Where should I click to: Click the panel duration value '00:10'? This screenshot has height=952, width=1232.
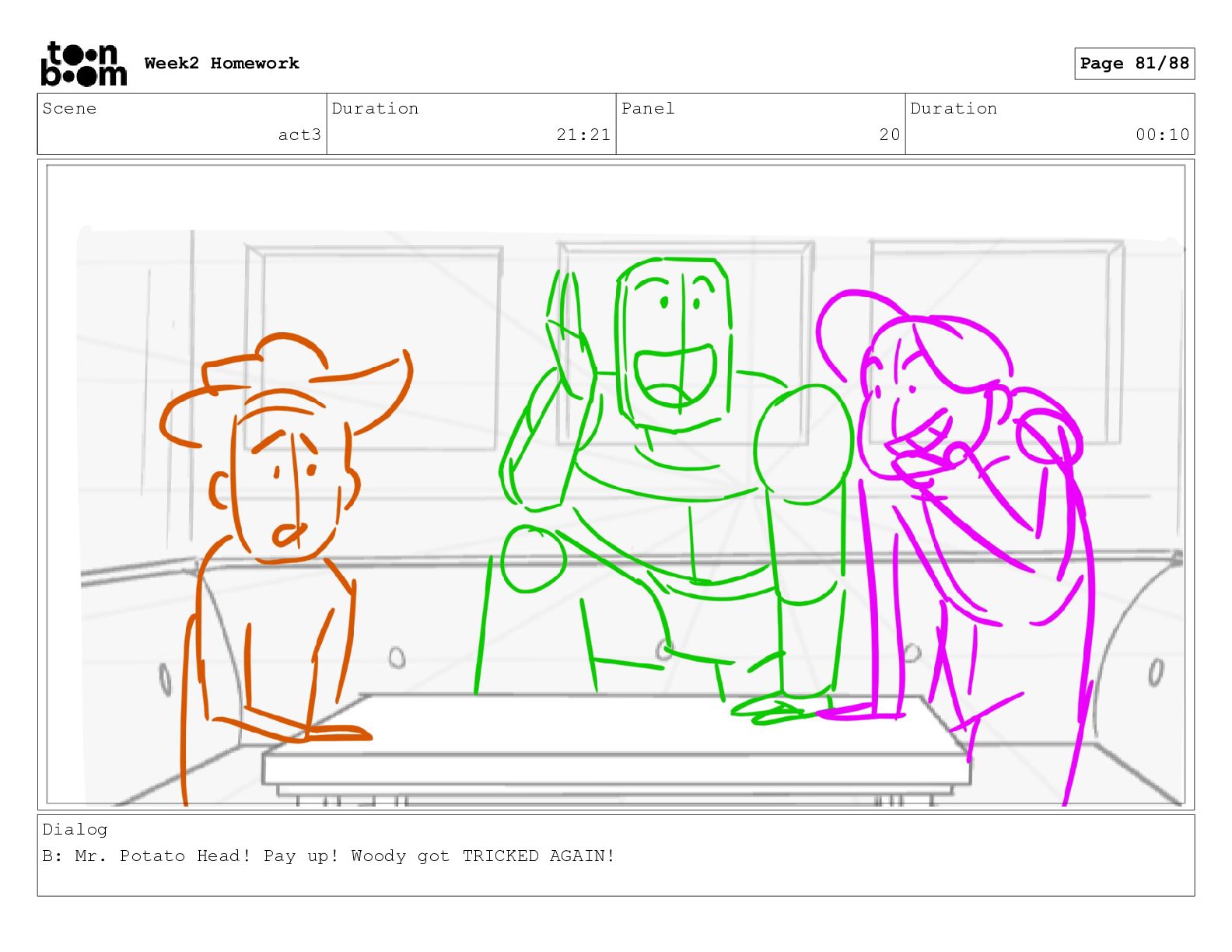point(1162,135)
